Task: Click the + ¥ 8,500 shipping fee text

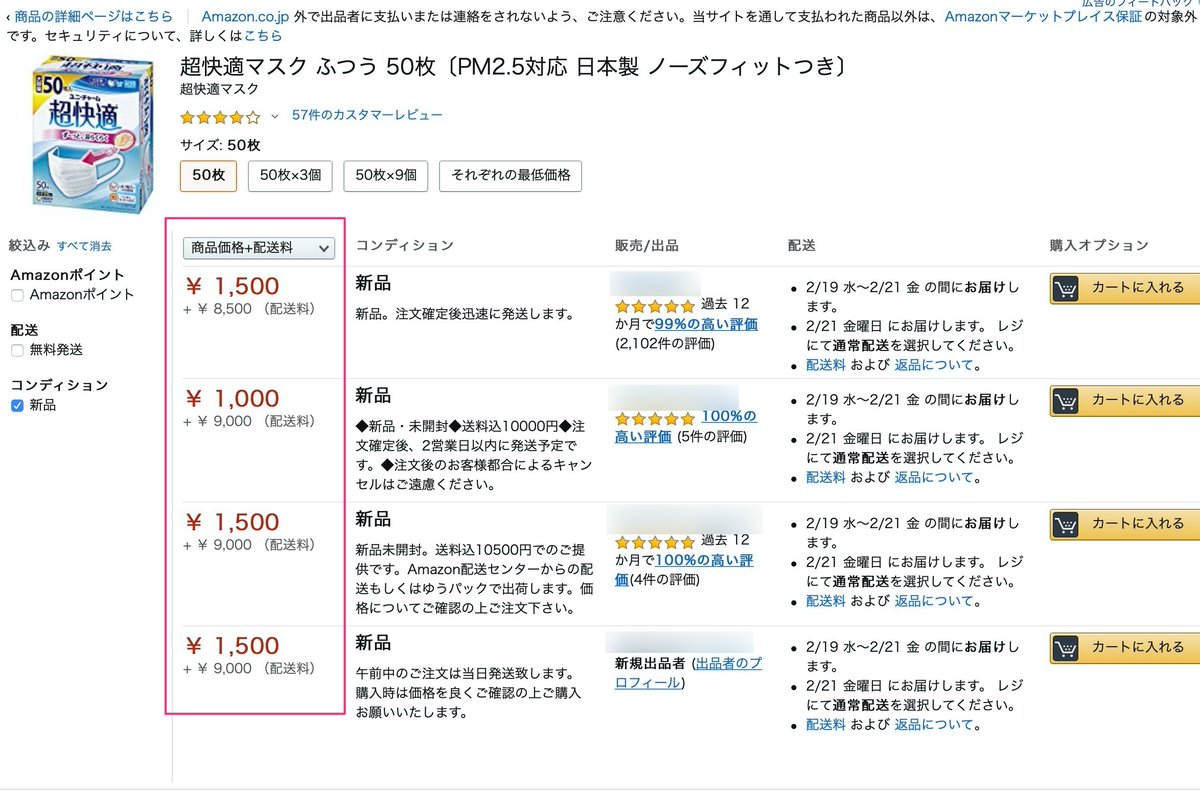Action: 249,309
